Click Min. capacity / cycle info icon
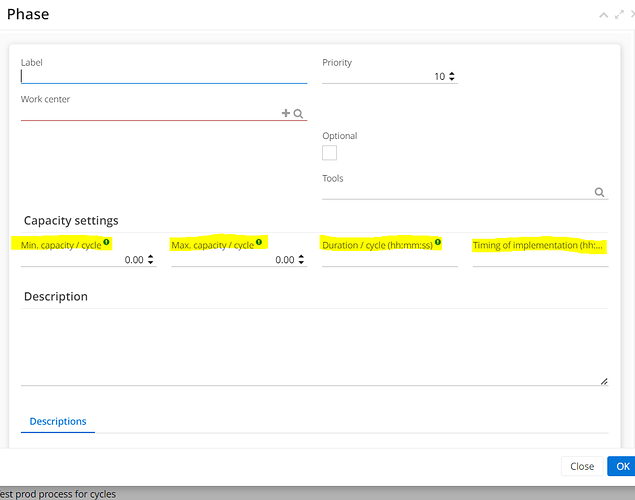 (x=106, y=242)
